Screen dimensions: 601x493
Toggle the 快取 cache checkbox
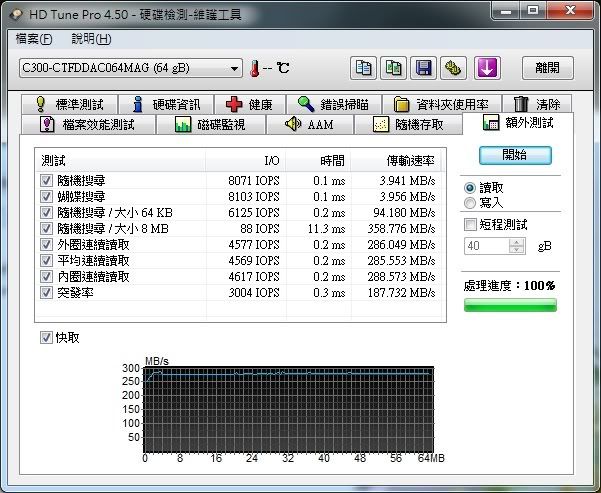tap(46, 338)
